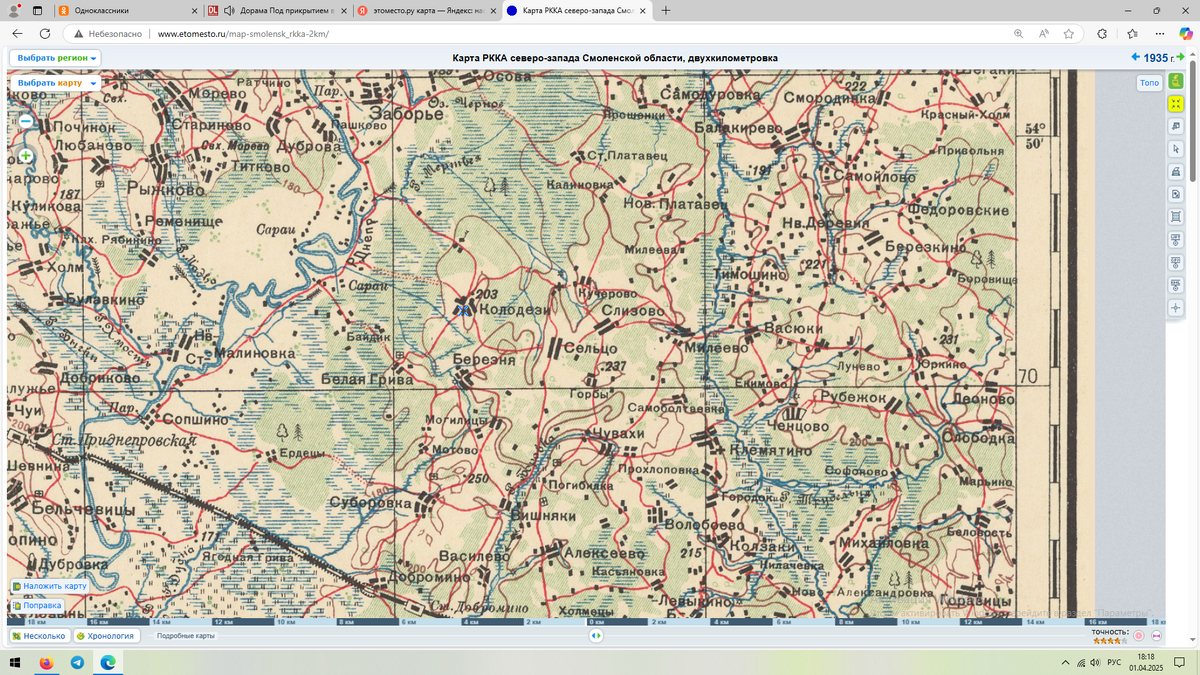The image size is (1200, 675).
Task: Click the print map icon
Action: (1176, 171)
